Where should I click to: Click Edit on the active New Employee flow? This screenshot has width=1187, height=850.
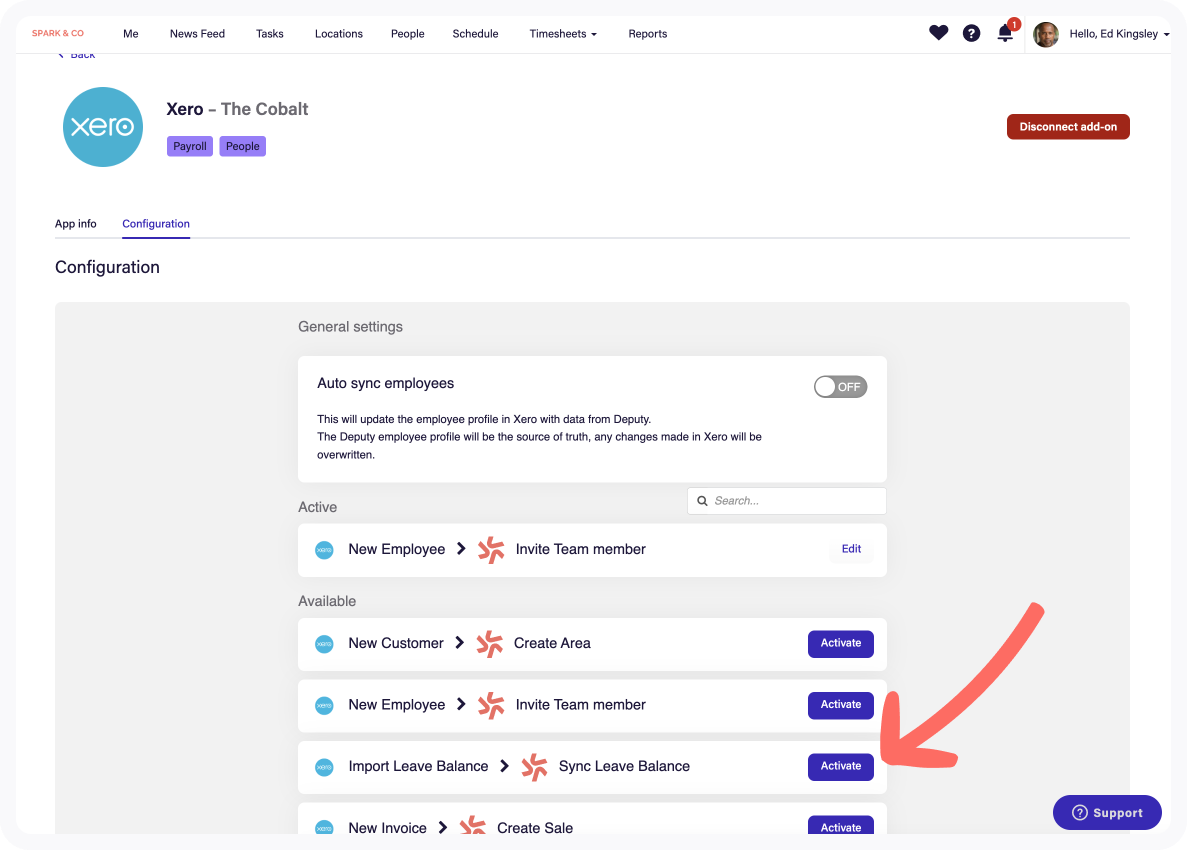point(851,550)
